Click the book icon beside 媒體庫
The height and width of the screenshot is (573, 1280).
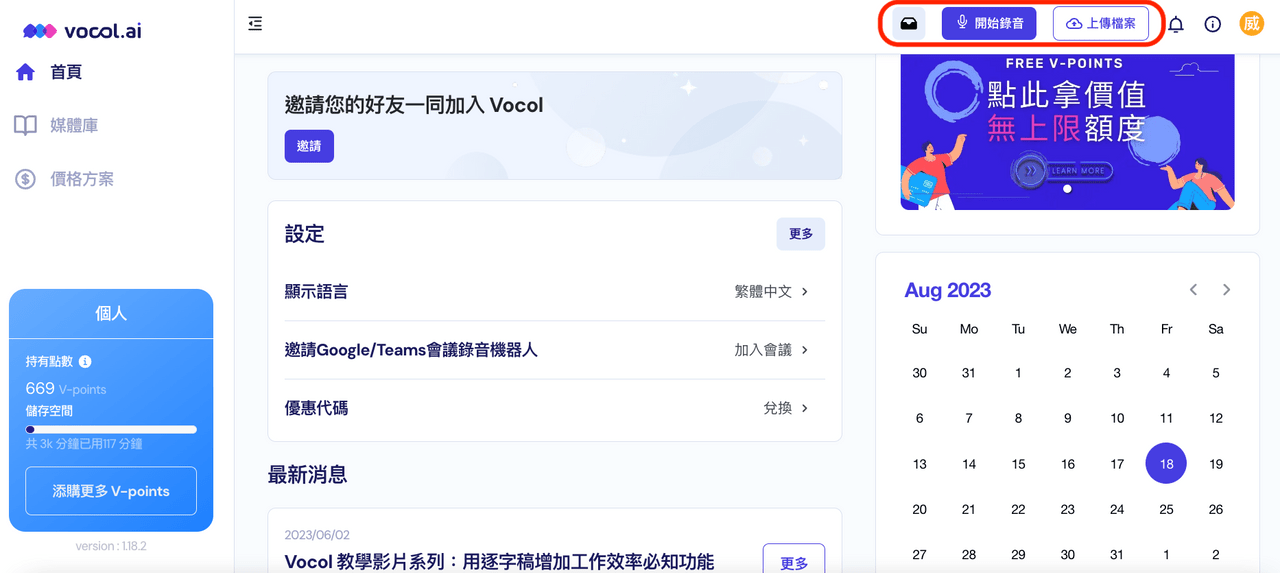click(25, 125)
